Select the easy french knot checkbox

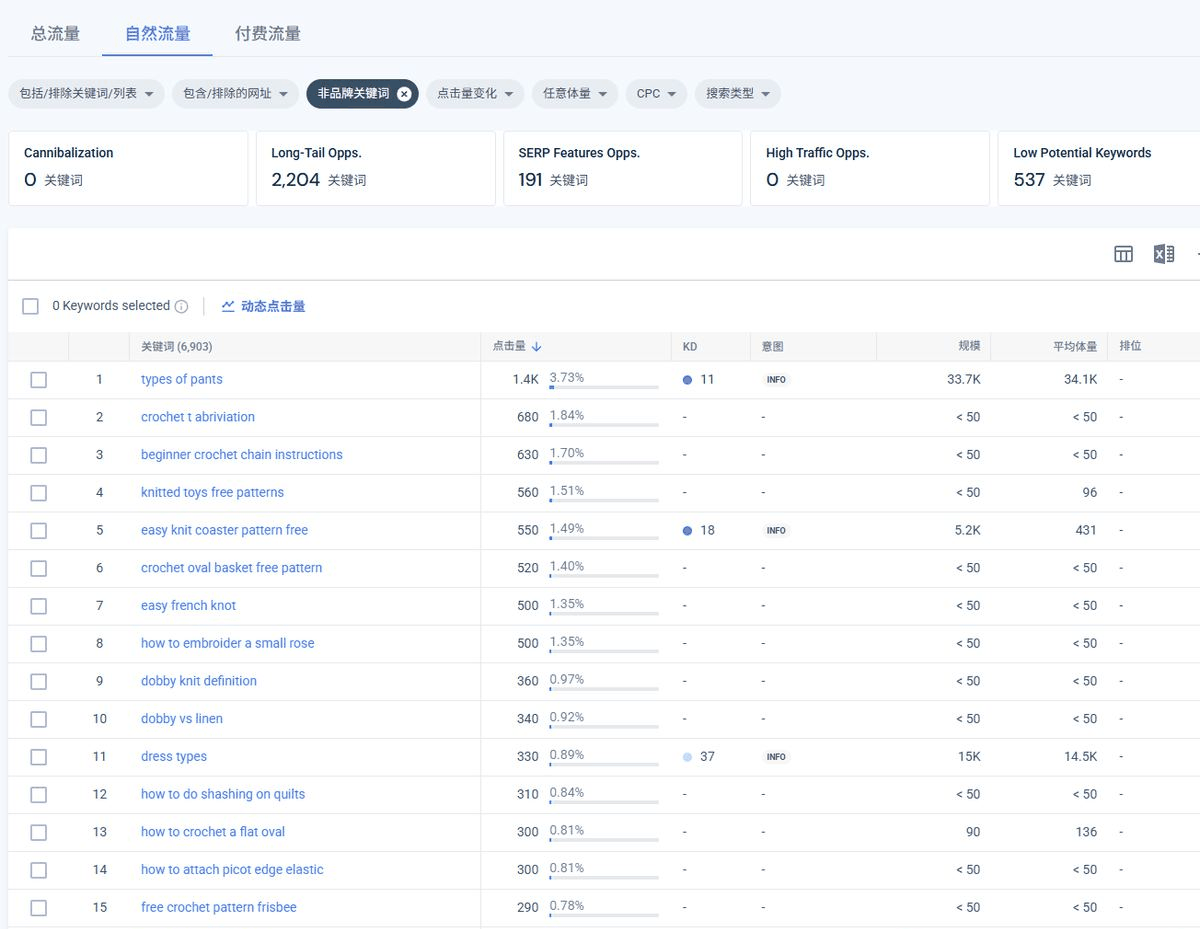(x=38, y=606)
